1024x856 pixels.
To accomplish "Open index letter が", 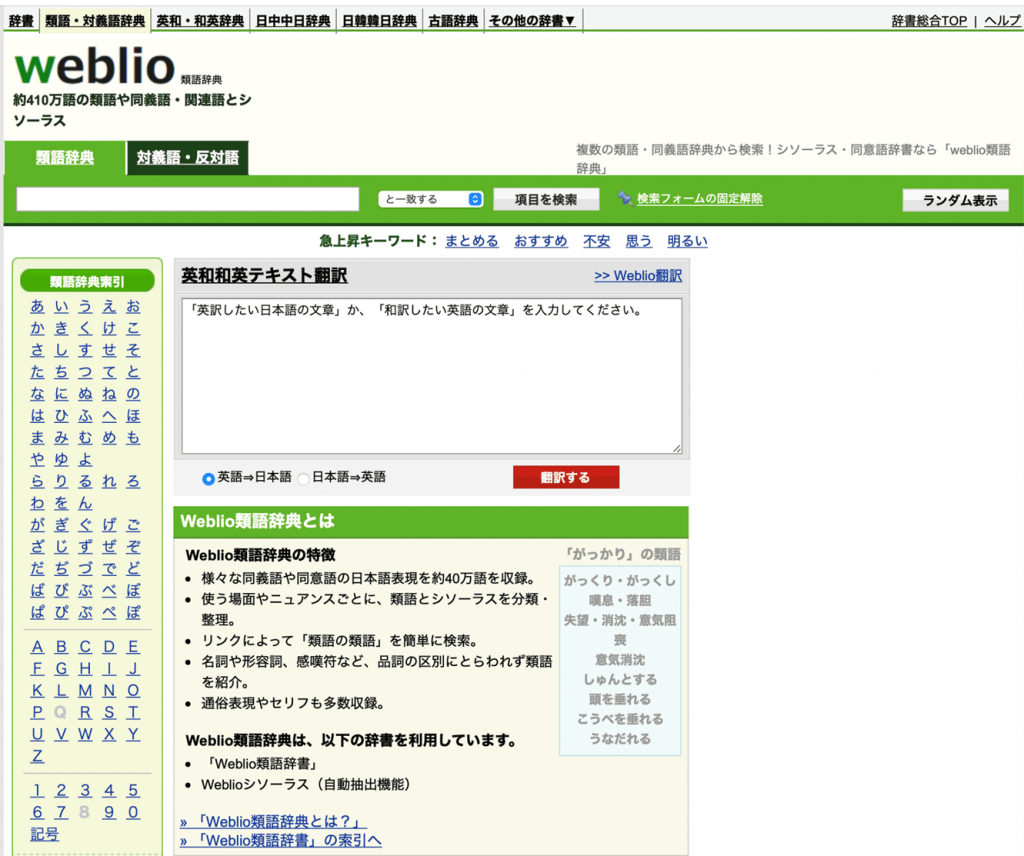I will [37, 525].
